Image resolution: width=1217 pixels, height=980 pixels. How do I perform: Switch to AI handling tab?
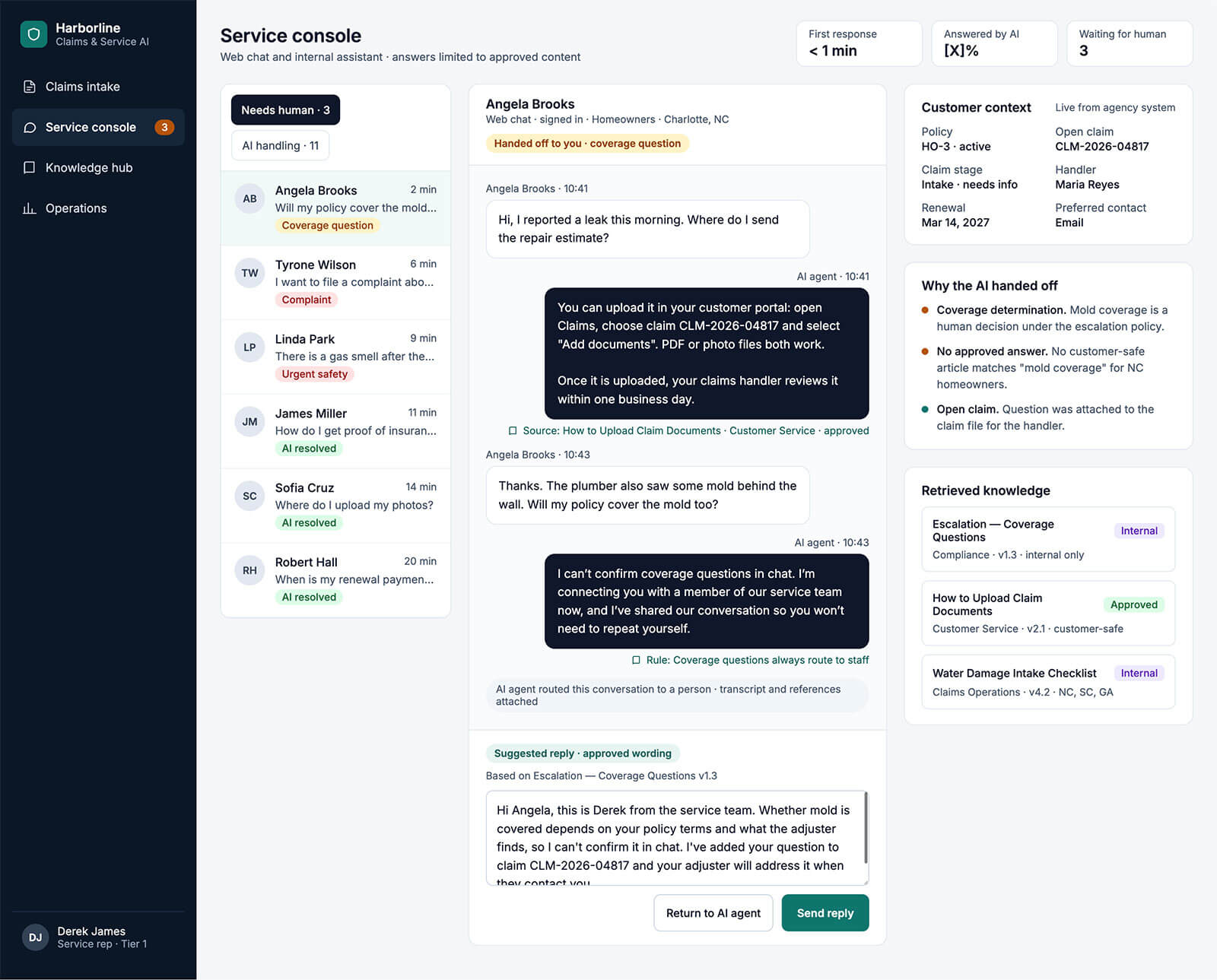(280, 146)
